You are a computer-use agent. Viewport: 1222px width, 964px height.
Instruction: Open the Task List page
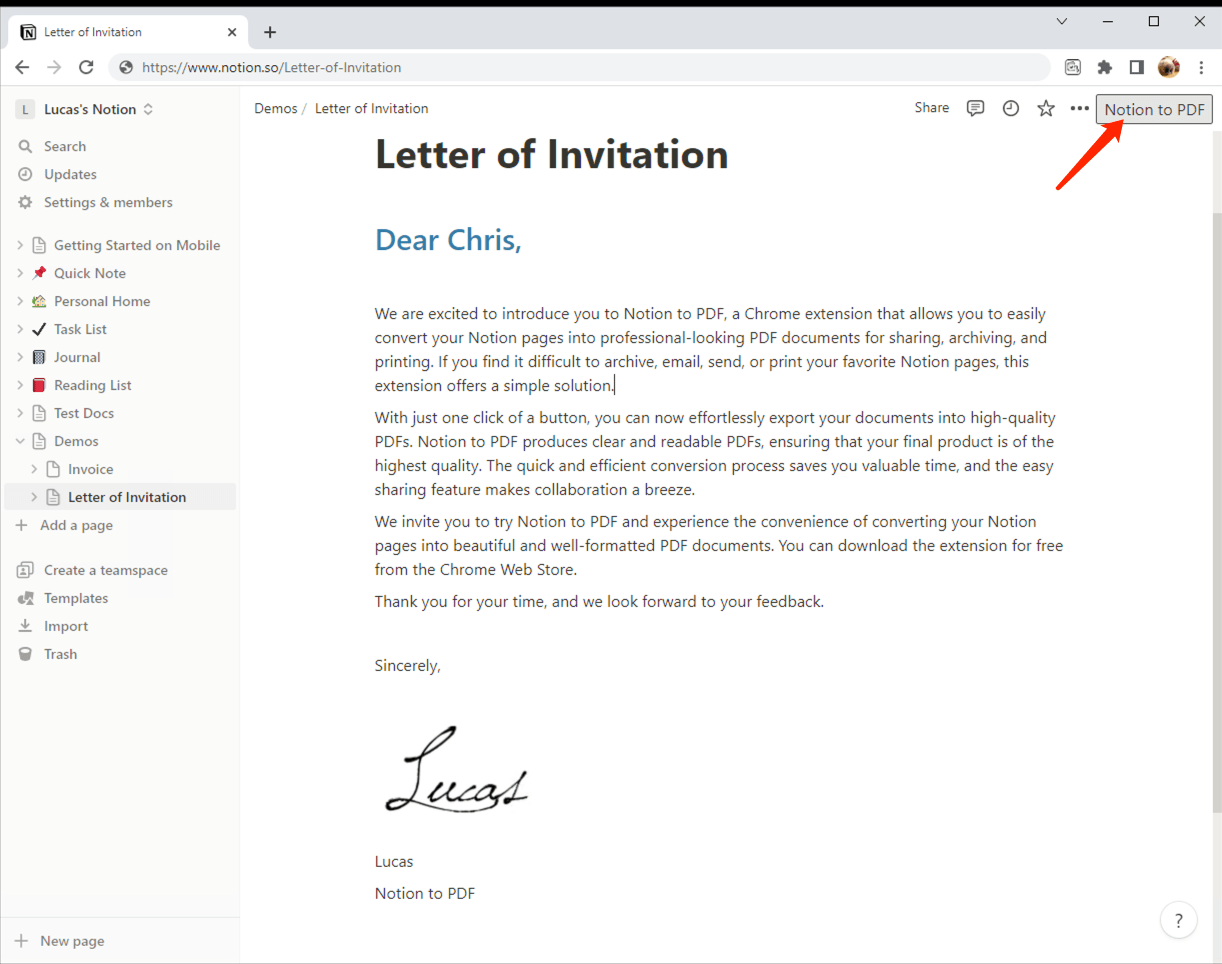pyautogui.click(x=80, y=329)
